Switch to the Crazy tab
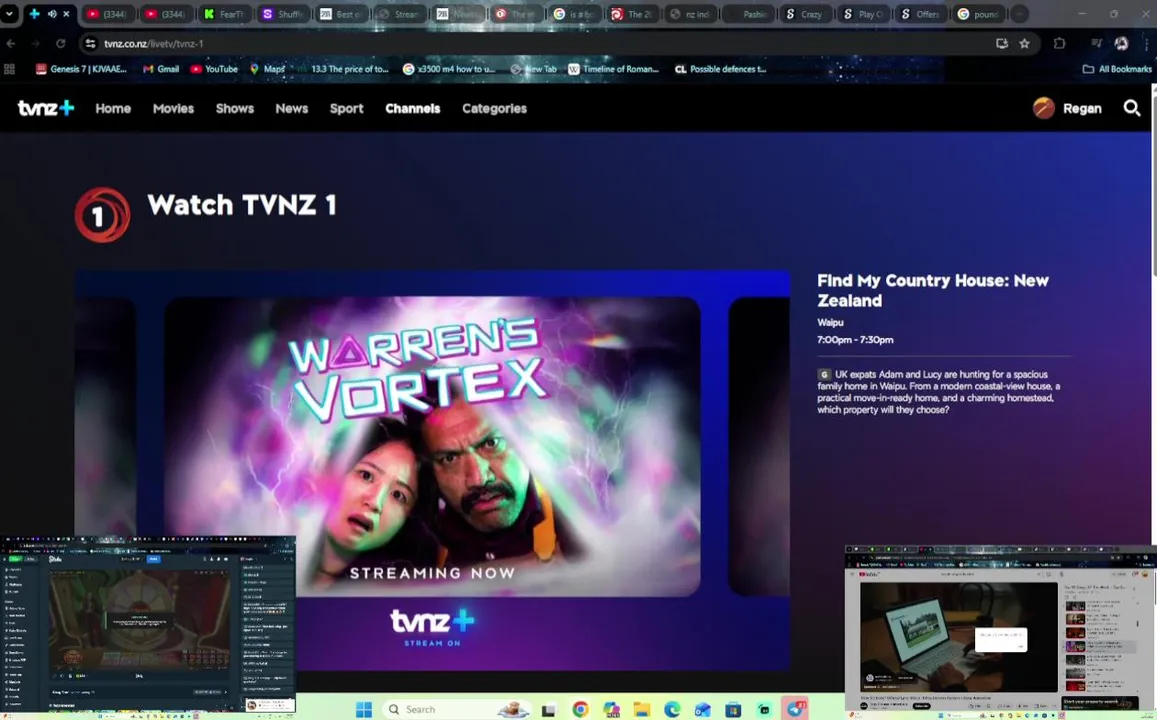The width and height of the screenshot is (1157, 720). point(804,14)
